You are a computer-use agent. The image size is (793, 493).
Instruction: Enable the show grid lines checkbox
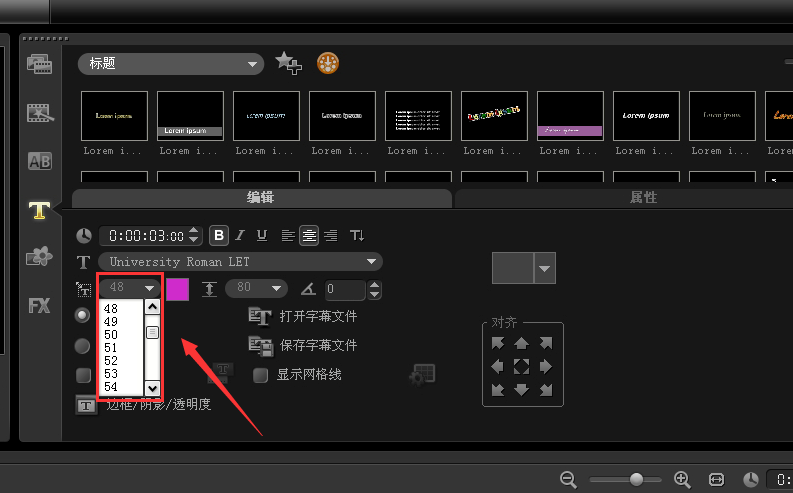[260, 375]
